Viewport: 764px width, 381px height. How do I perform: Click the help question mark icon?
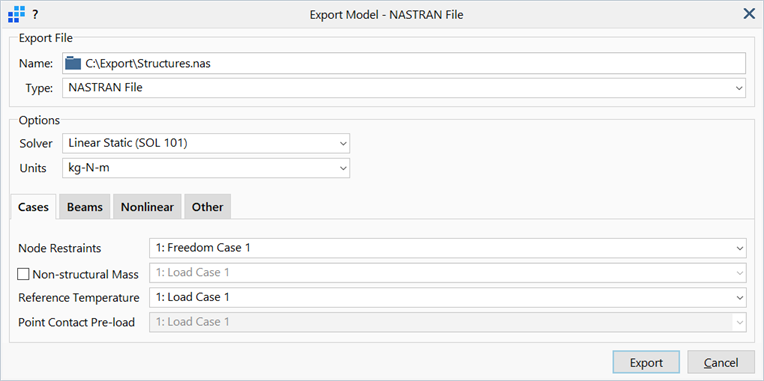[35, 15]
